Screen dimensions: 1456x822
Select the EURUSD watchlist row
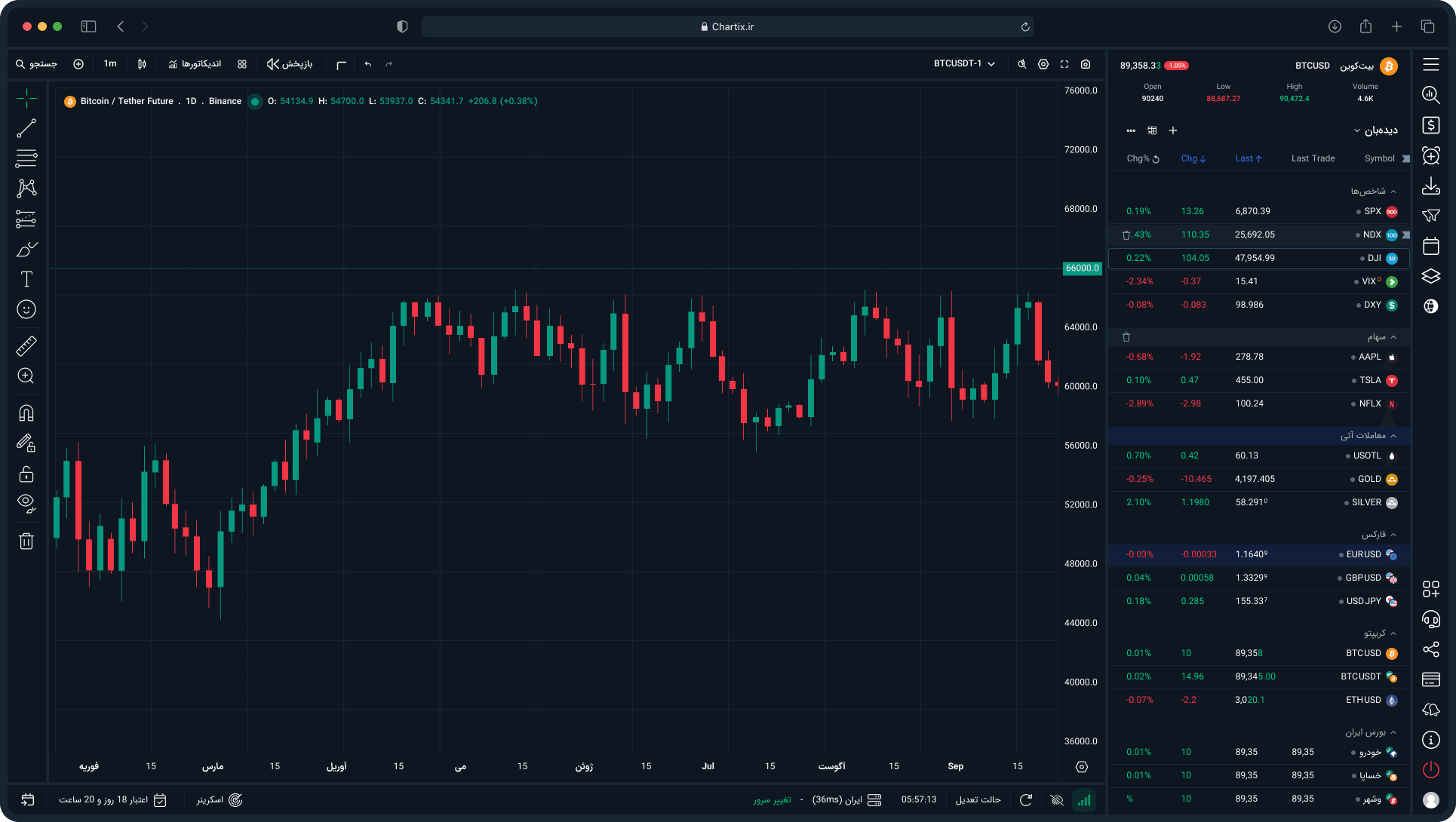[1258, 554]
